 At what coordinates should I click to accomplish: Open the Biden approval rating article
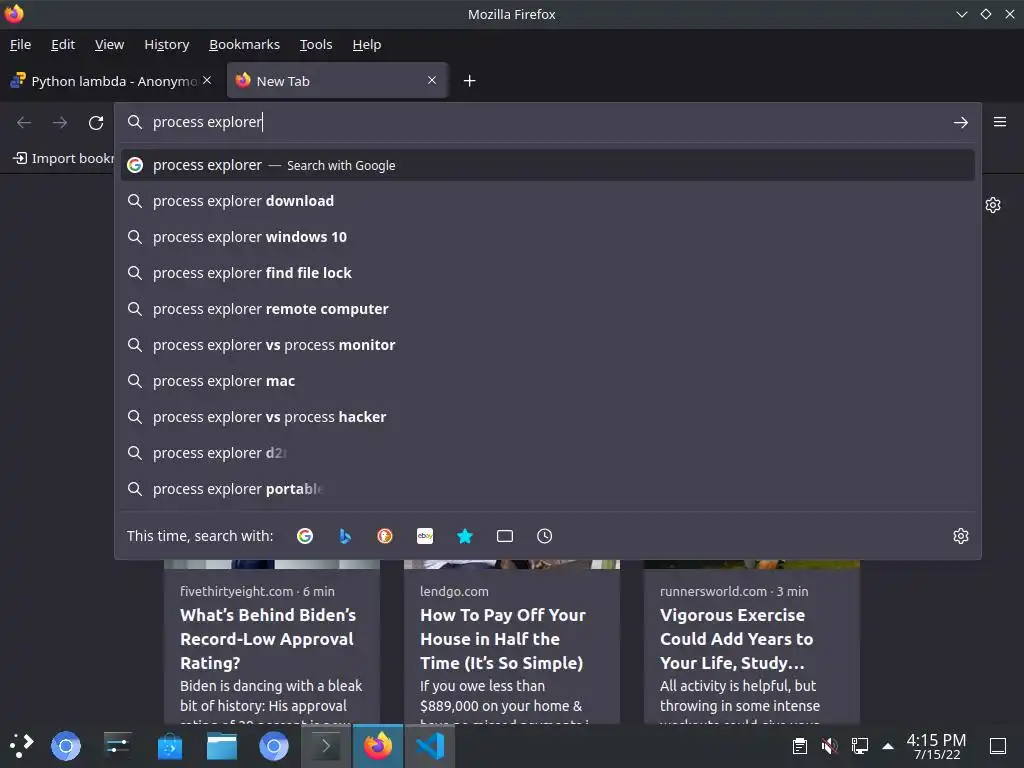pos(272,642)
